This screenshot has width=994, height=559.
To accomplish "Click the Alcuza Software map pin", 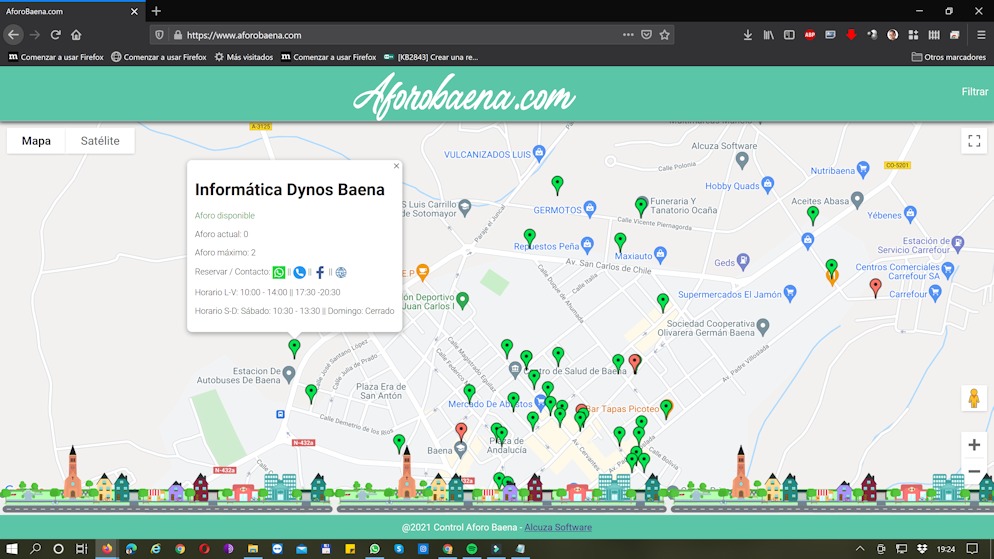I will pos(742,160).
